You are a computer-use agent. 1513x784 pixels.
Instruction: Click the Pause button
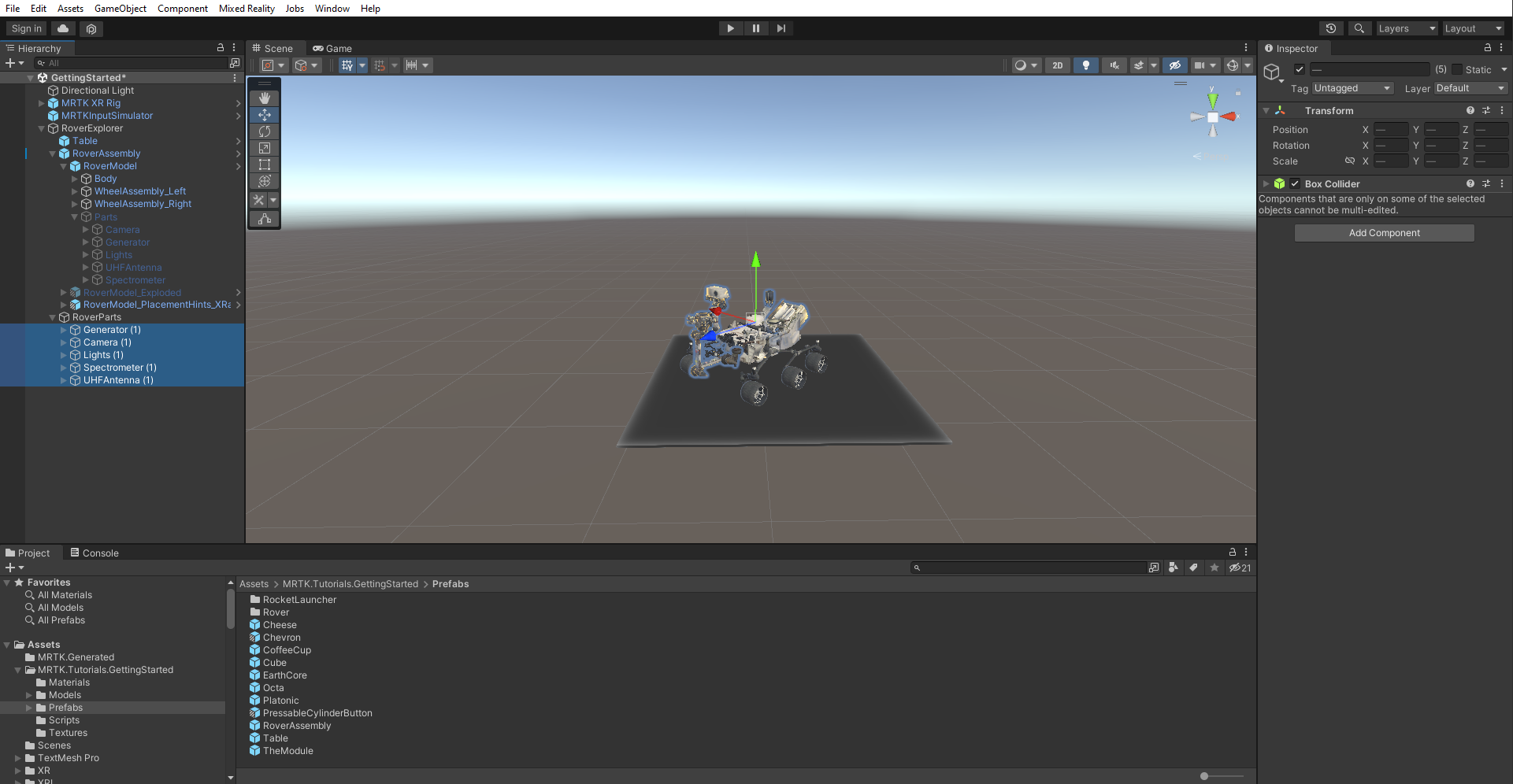[x=755, y=28]
